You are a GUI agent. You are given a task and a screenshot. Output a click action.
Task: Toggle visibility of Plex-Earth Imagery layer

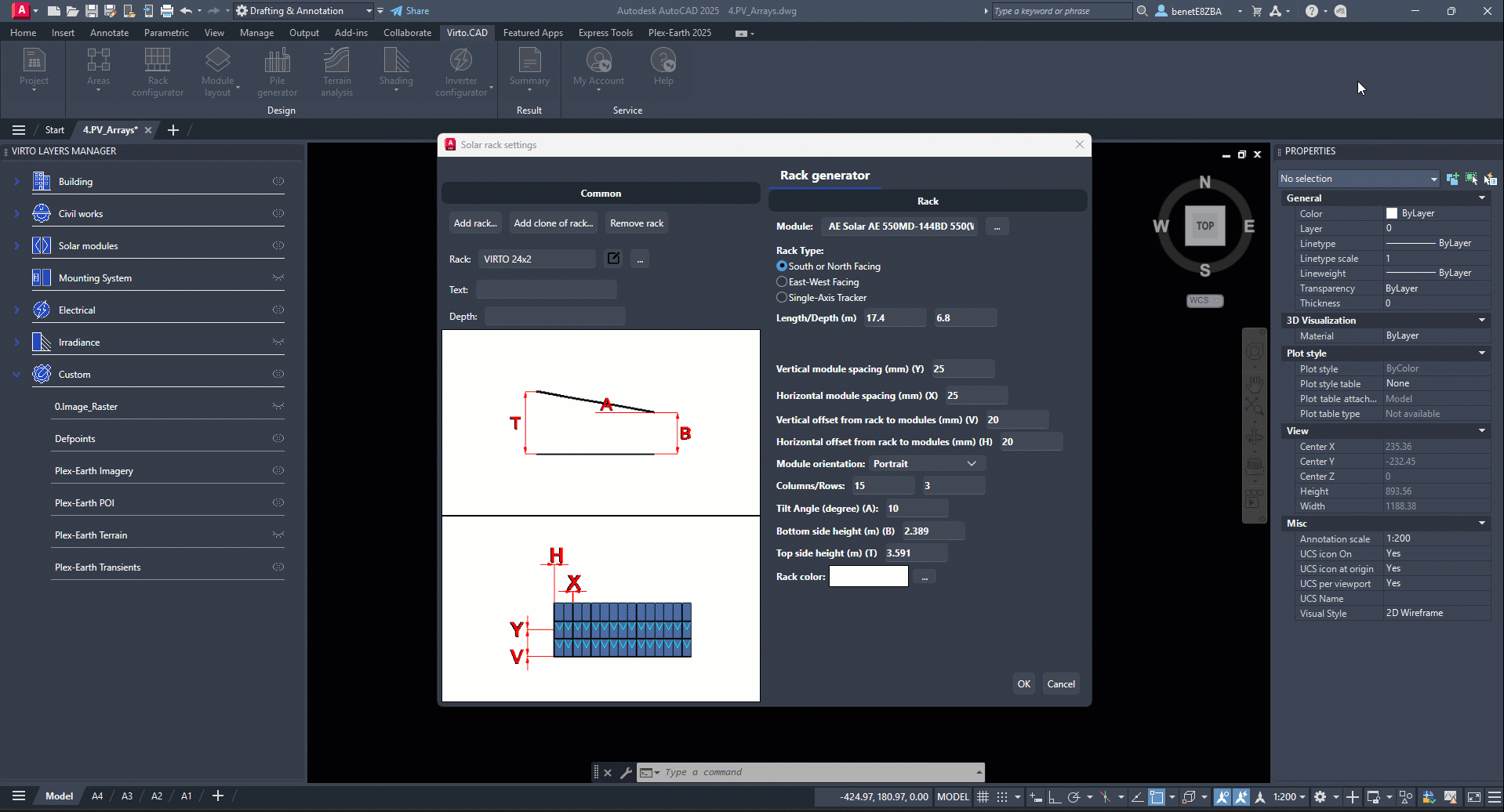278,470
